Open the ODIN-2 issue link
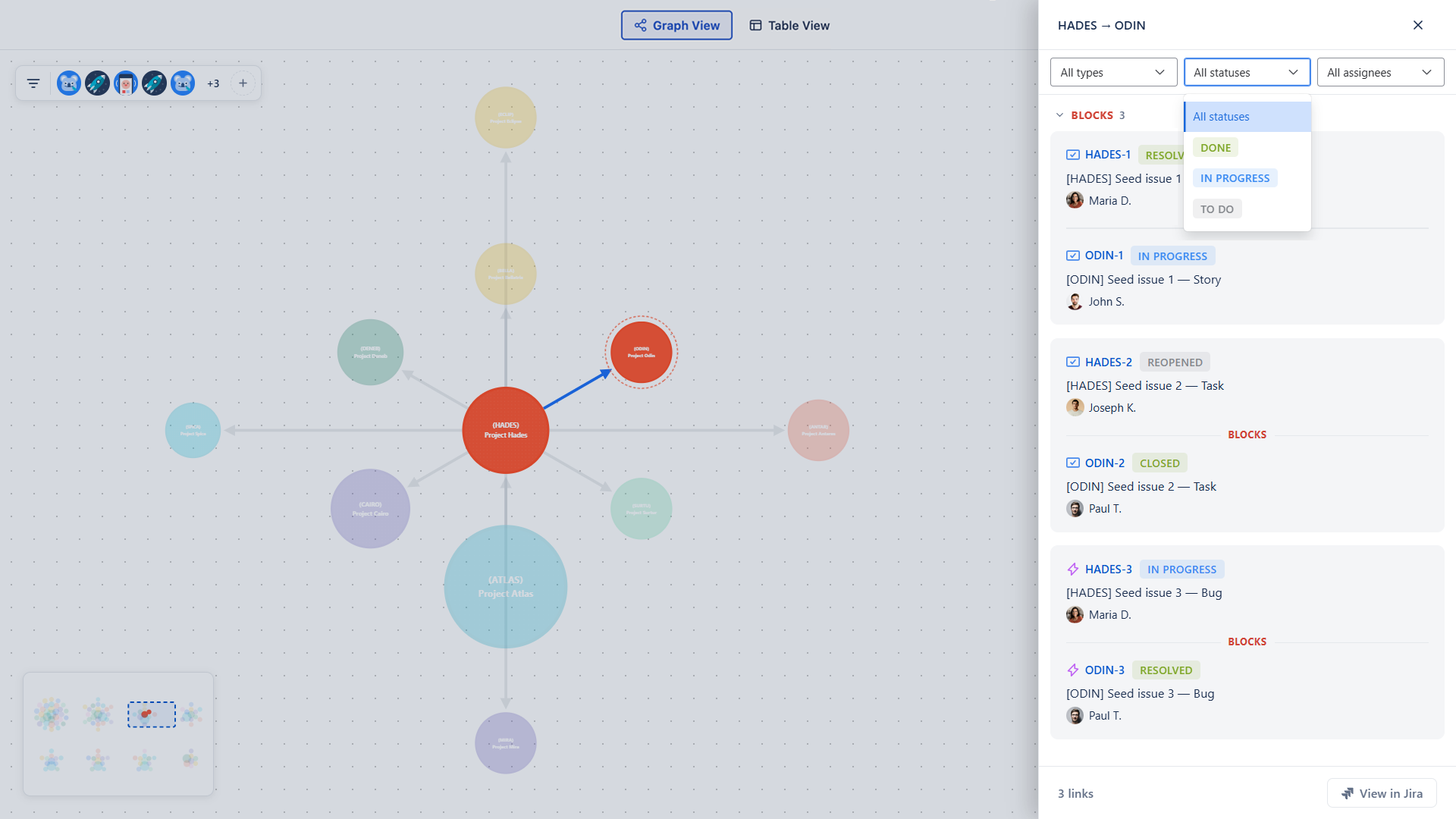 1104,463
